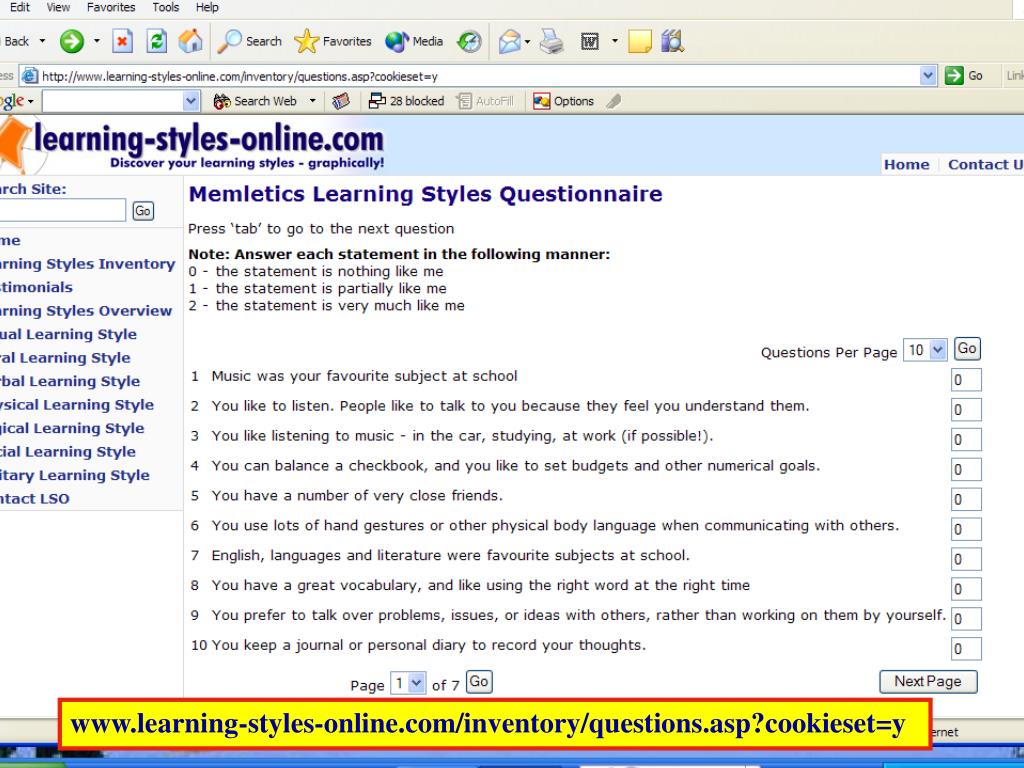Open the Mail button dropdown arrow
1024x768 pixels.
[x=527, y=42]
